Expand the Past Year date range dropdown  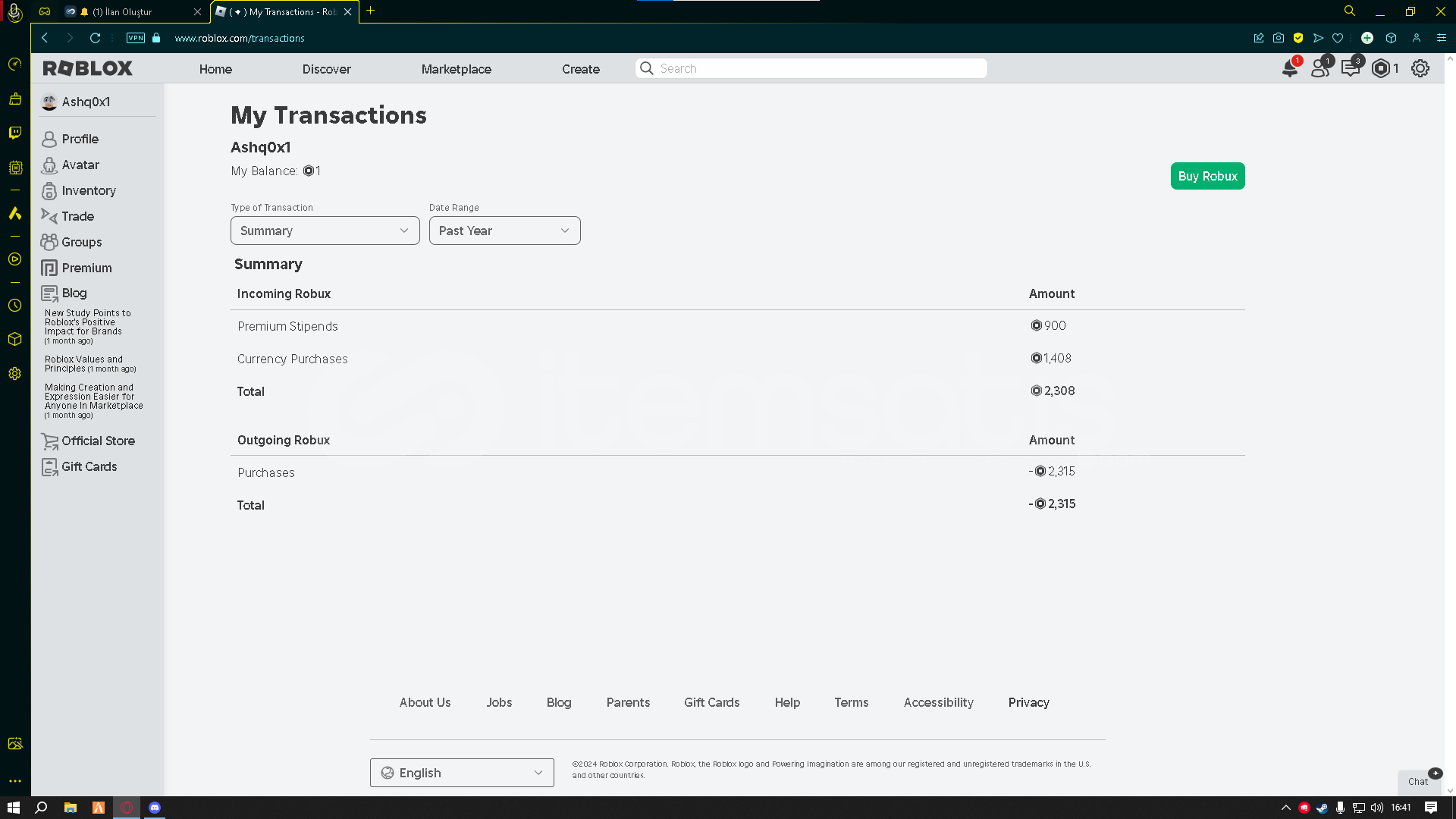coord(504,231)
